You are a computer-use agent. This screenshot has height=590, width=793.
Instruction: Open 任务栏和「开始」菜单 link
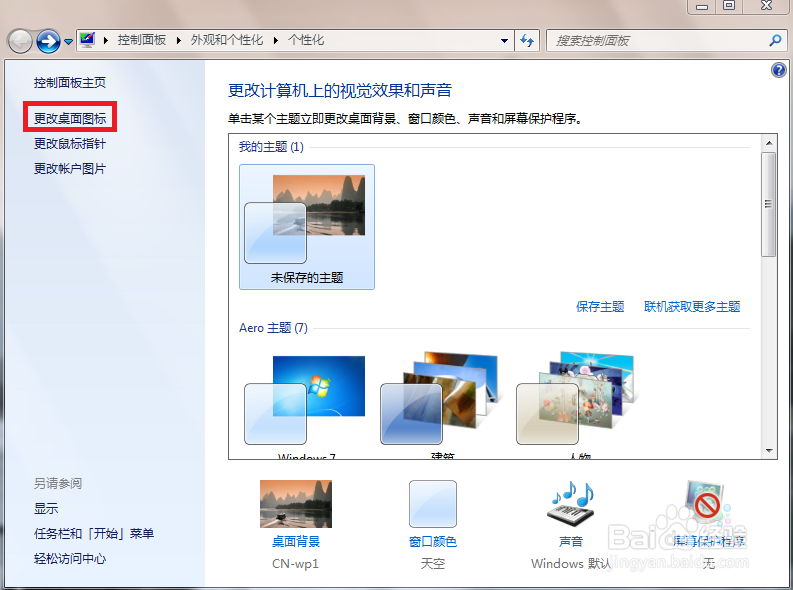point(94,534)
